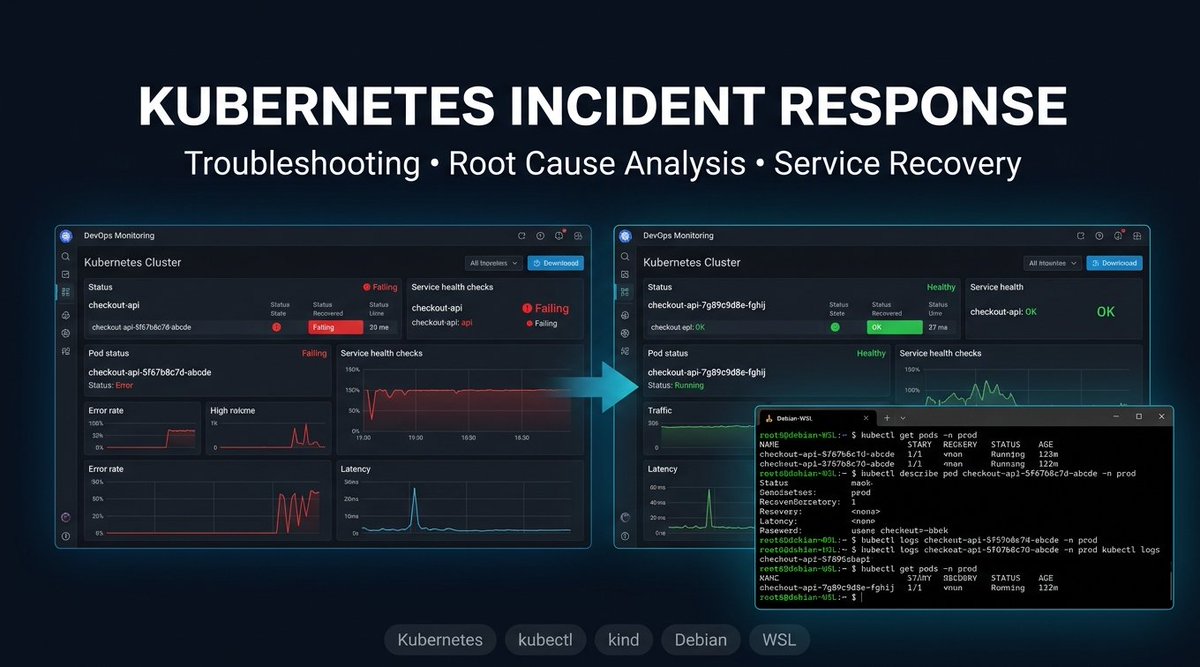Viewport: 1200px width, 667px height.
Task: Open the filter dropdown in left dashboard
Action: [x=494, y=263]
